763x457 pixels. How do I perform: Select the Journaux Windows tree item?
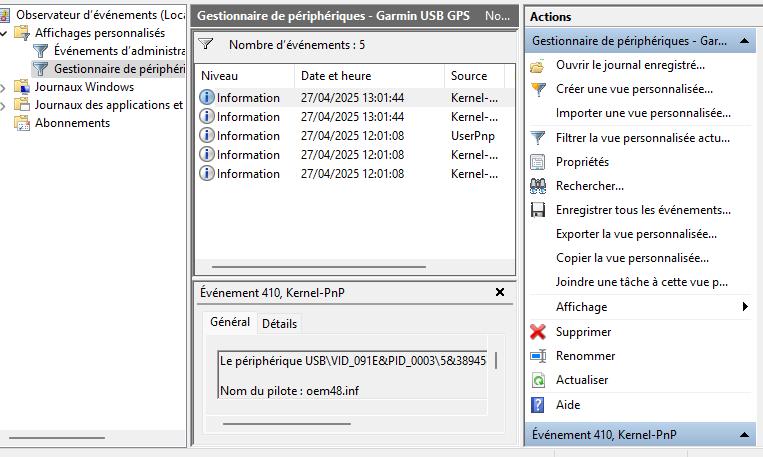click(84, 87)
